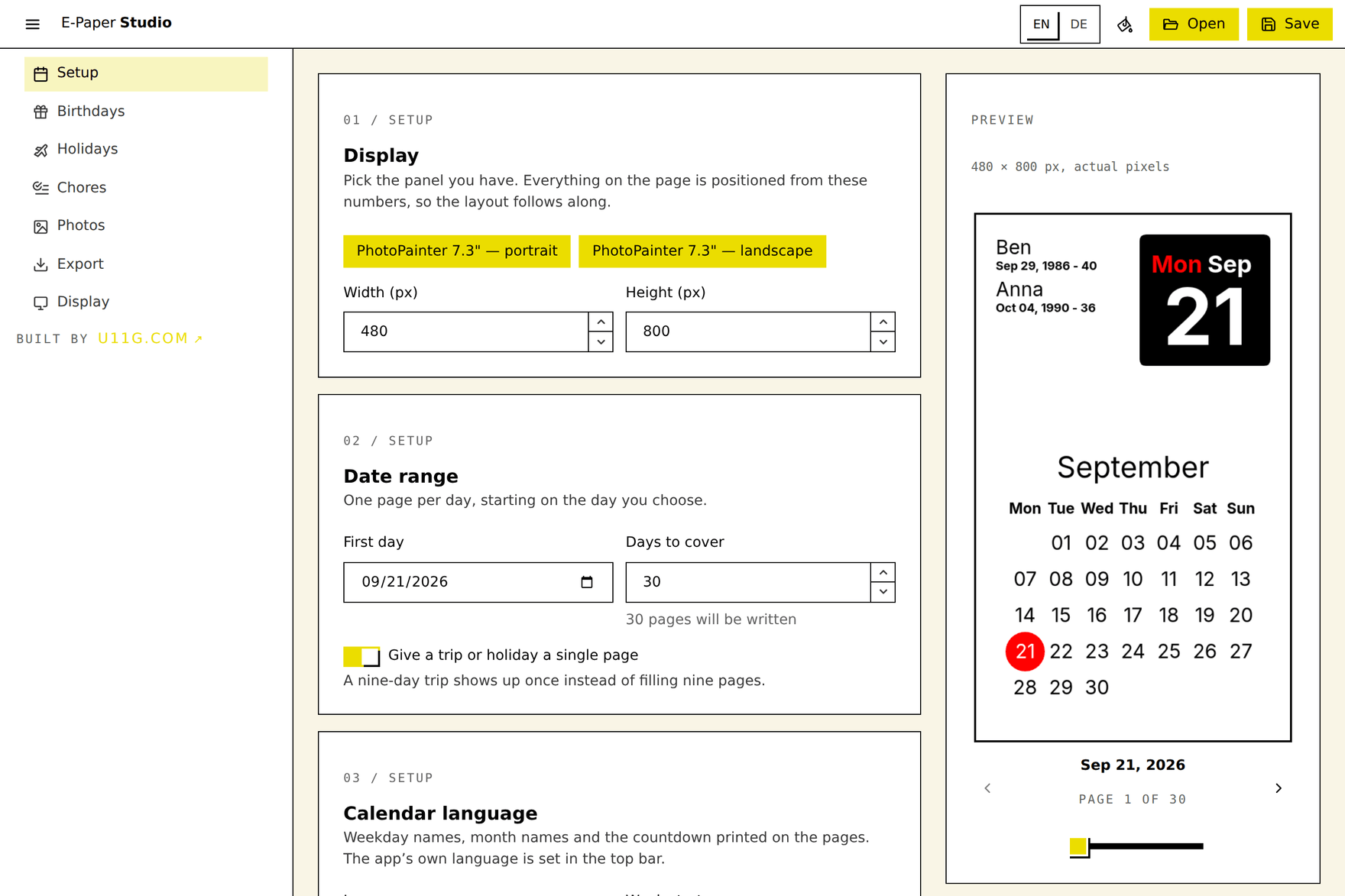
Task: Click the Display monitor icon
Action: pos(41,303)
